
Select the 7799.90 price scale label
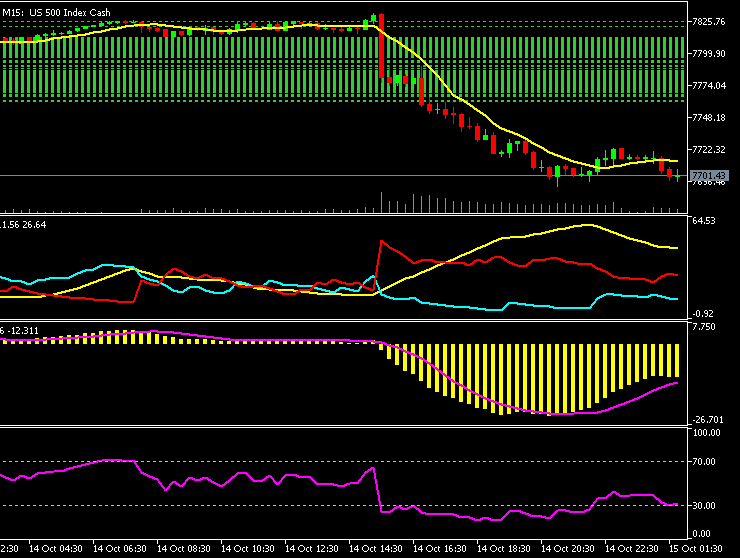point(708,54)
